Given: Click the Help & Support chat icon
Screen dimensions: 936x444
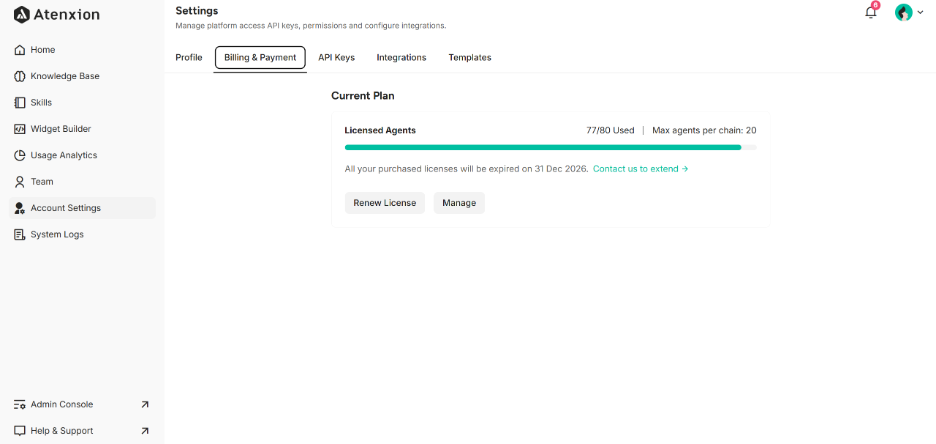Looking at the screenshot, I should click(x=20, y=431).
